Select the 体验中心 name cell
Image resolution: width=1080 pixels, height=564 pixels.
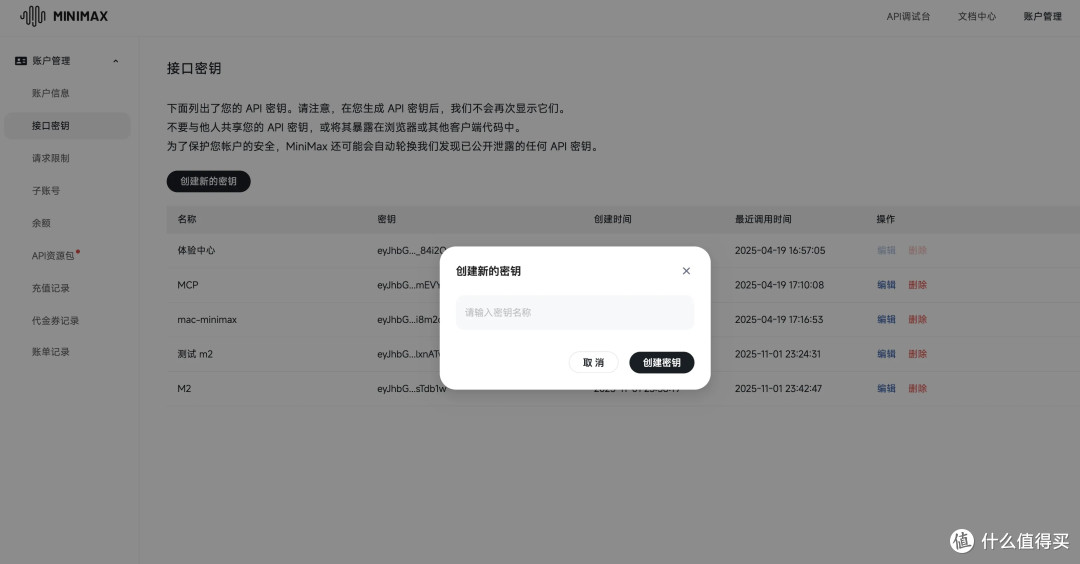point(196,250)
